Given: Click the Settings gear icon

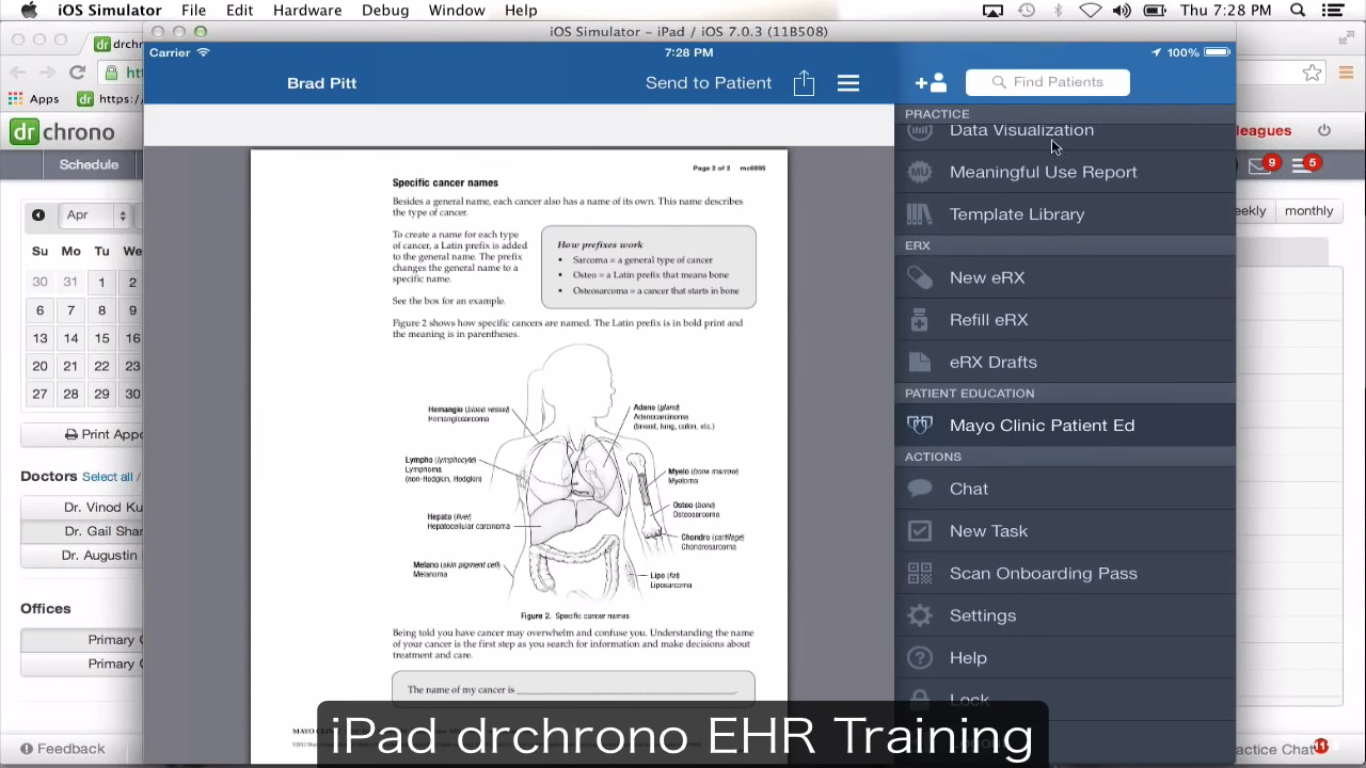Looking at the screenshot, I should (919, 616).
